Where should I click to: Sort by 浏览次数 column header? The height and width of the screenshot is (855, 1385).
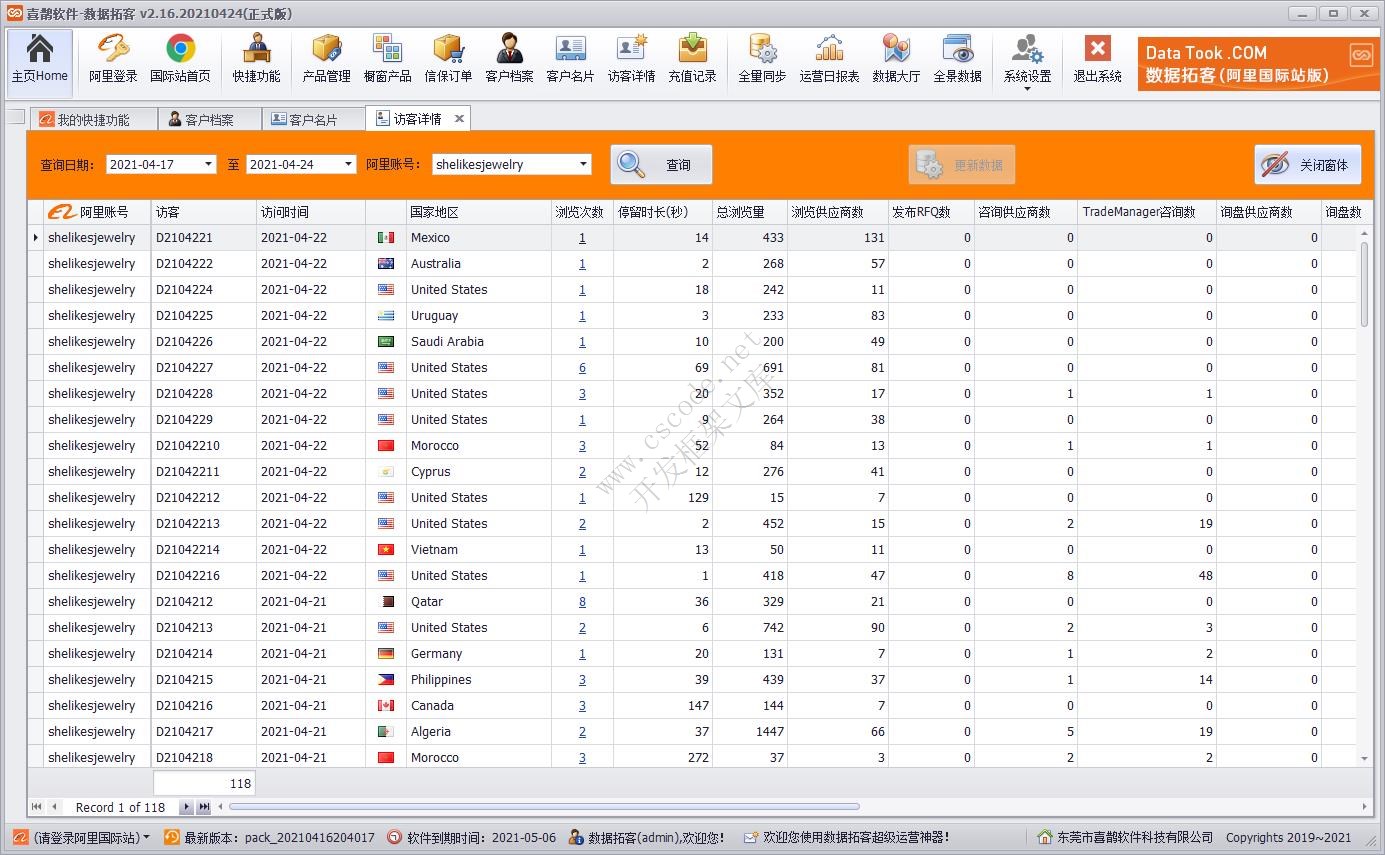[582, 212]
